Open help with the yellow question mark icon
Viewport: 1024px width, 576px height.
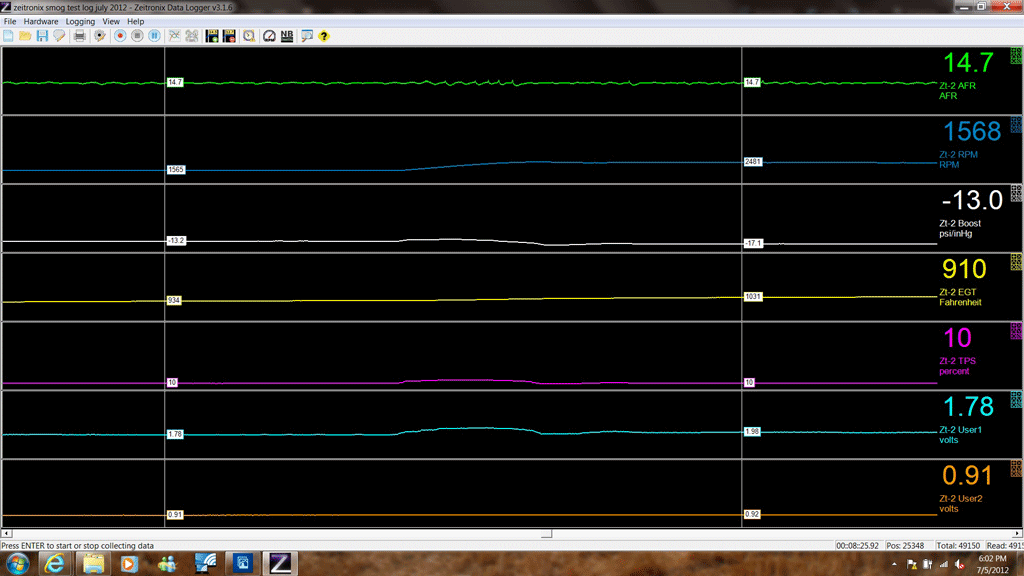coord(324,36)
